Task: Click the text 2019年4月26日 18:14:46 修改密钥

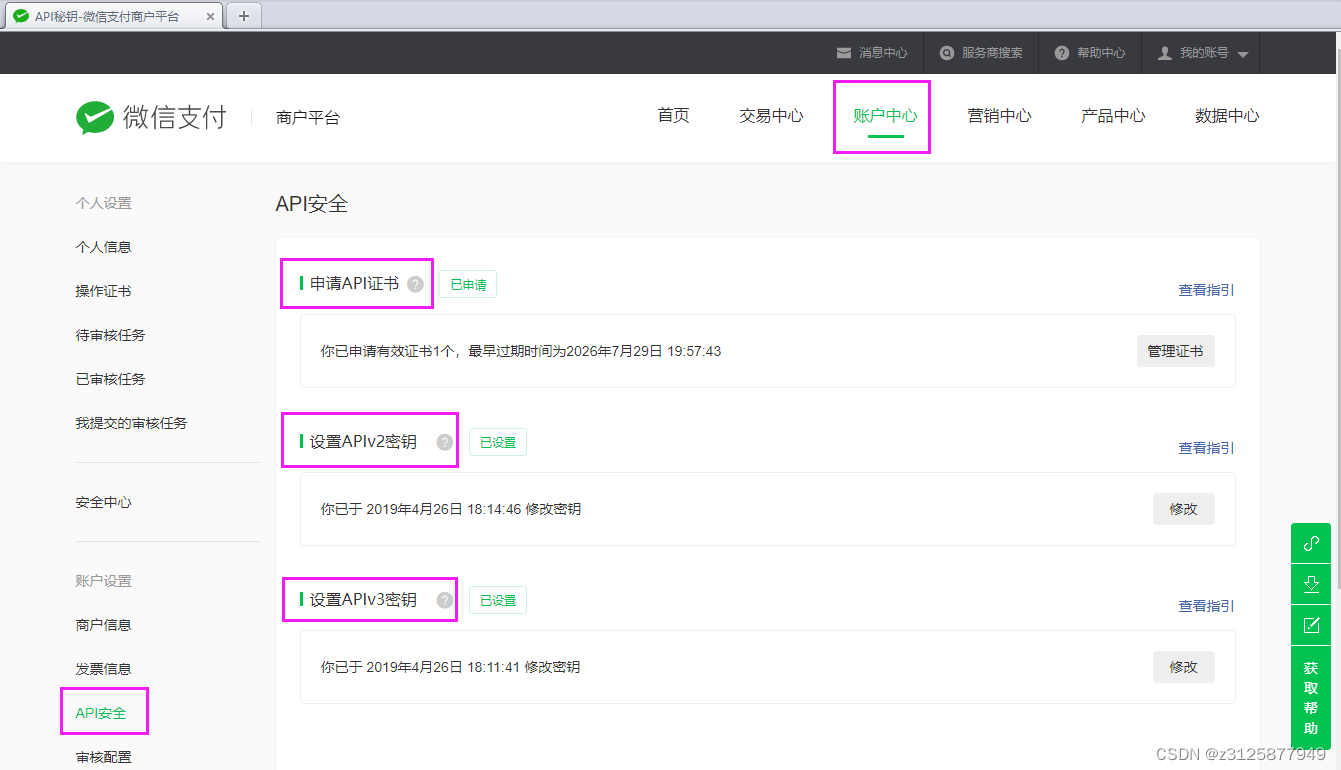Action: (x=473, y=509)
